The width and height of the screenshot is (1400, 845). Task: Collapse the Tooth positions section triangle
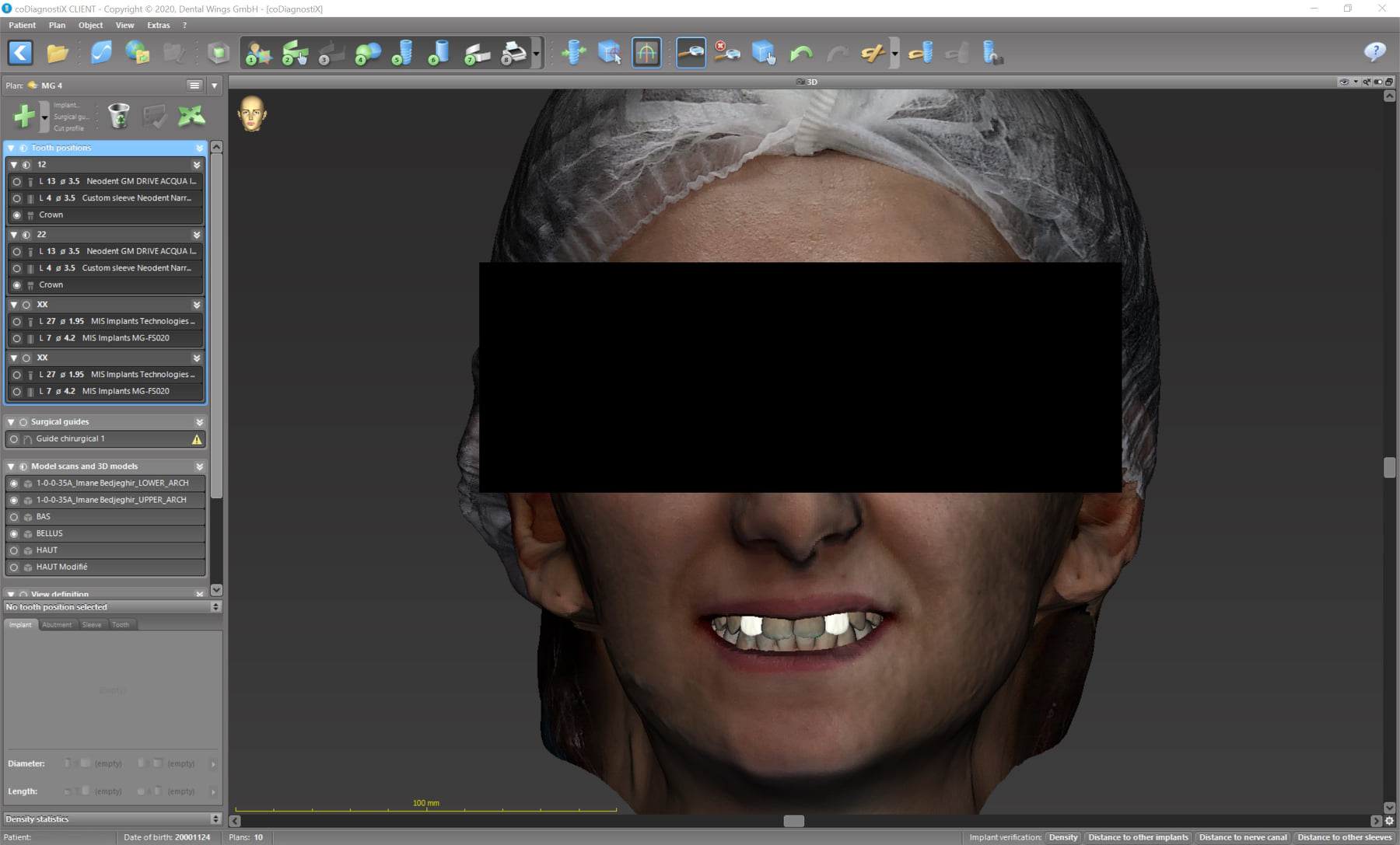pyautogui.click(x=11, y=148)
